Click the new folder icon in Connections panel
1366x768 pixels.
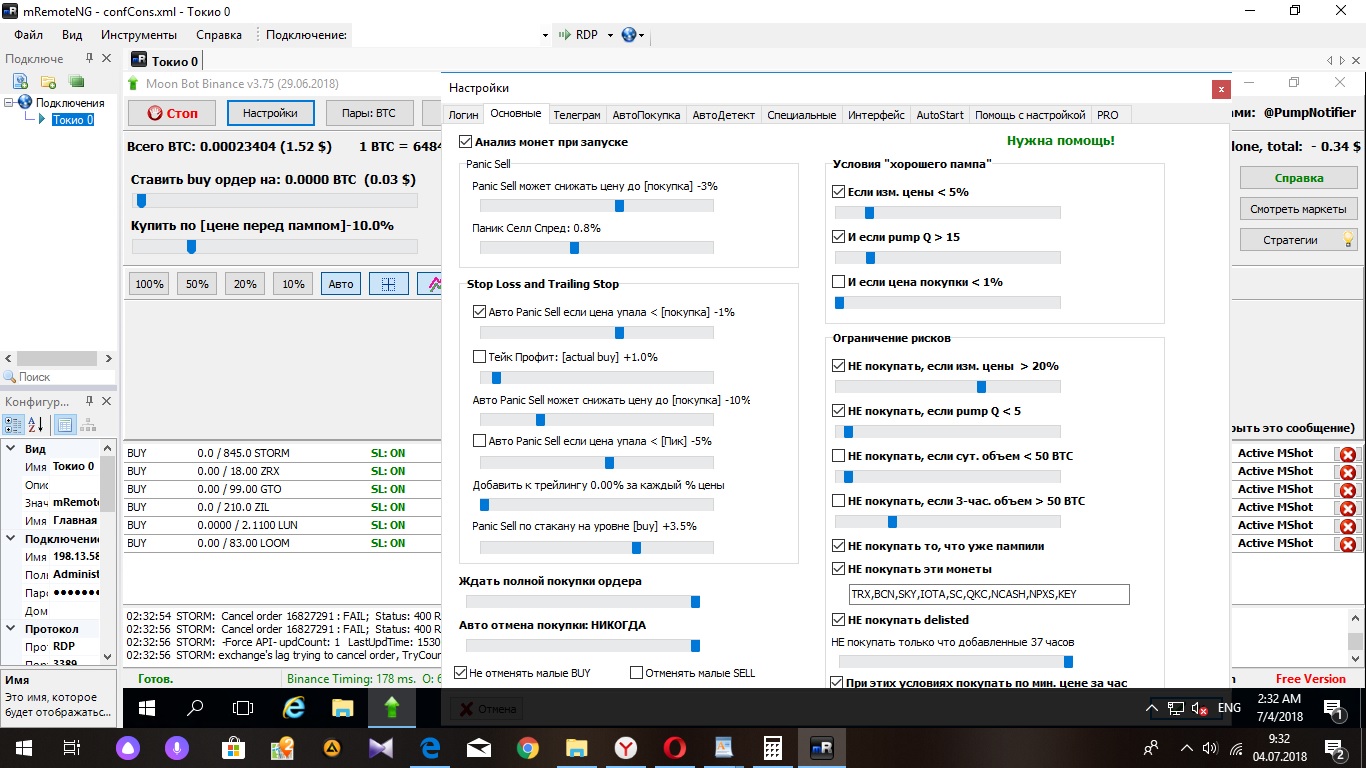coord(48,81)
